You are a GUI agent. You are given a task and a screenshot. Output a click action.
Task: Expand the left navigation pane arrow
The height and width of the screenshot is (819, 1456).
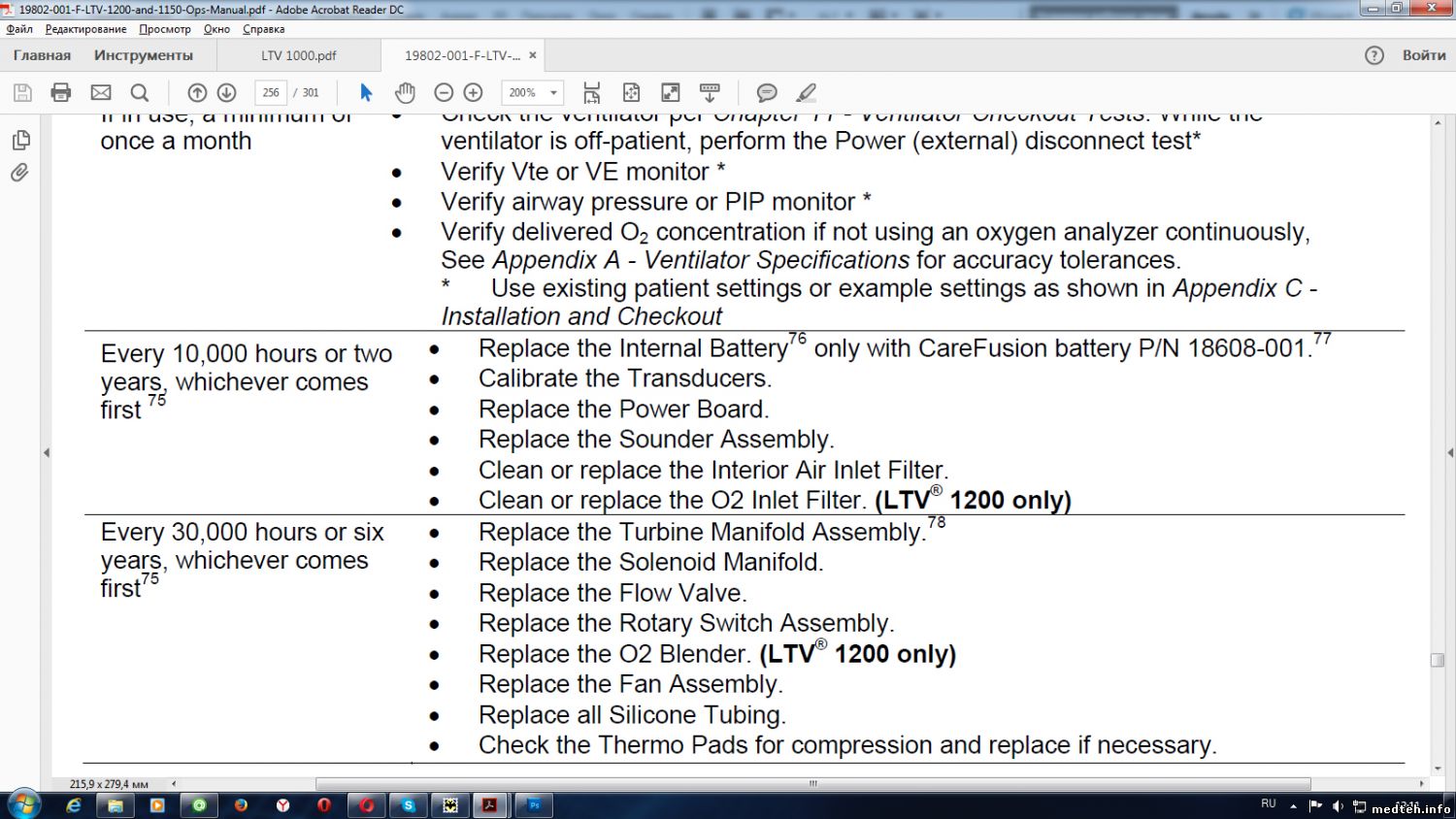coord(46,452)
